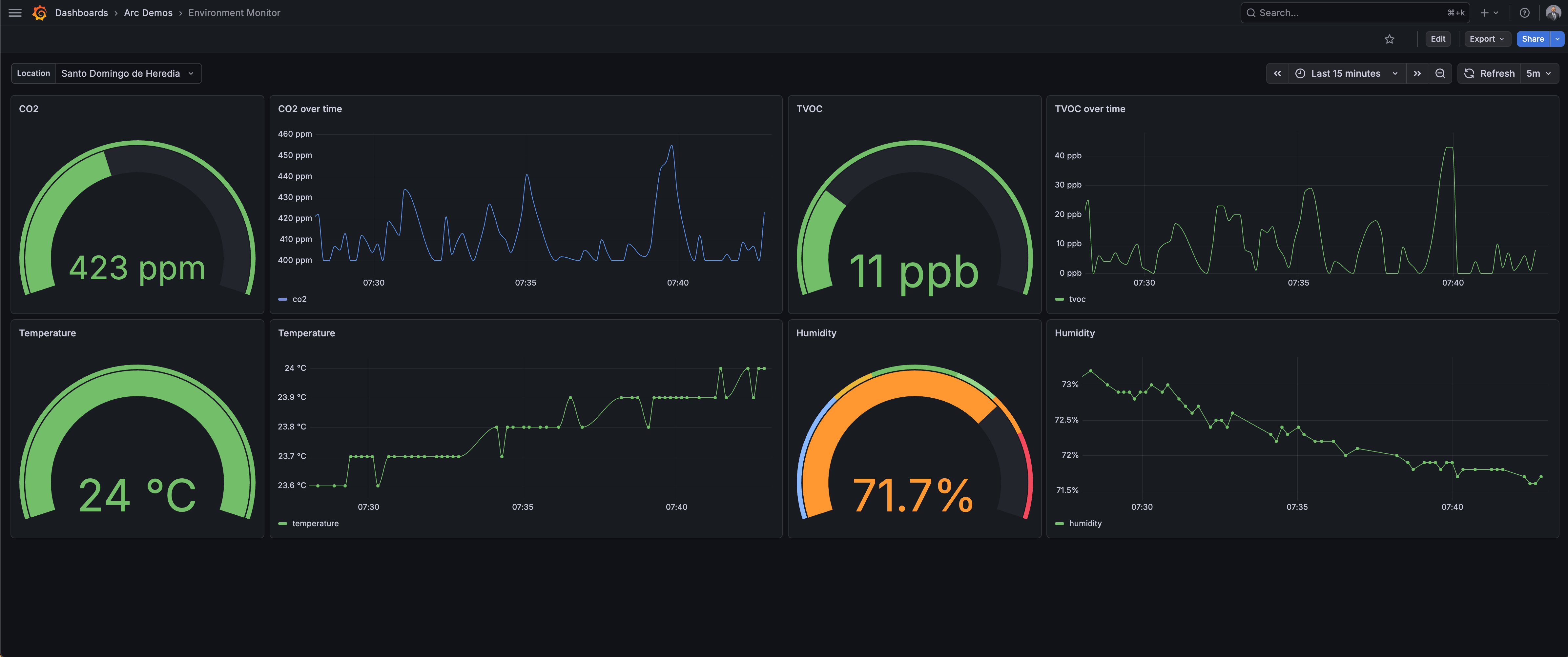Image resolution: width=1568 pixels, height=657 pixels.
Task: Shift time range forward
Action: click(x=1417, y=74)
